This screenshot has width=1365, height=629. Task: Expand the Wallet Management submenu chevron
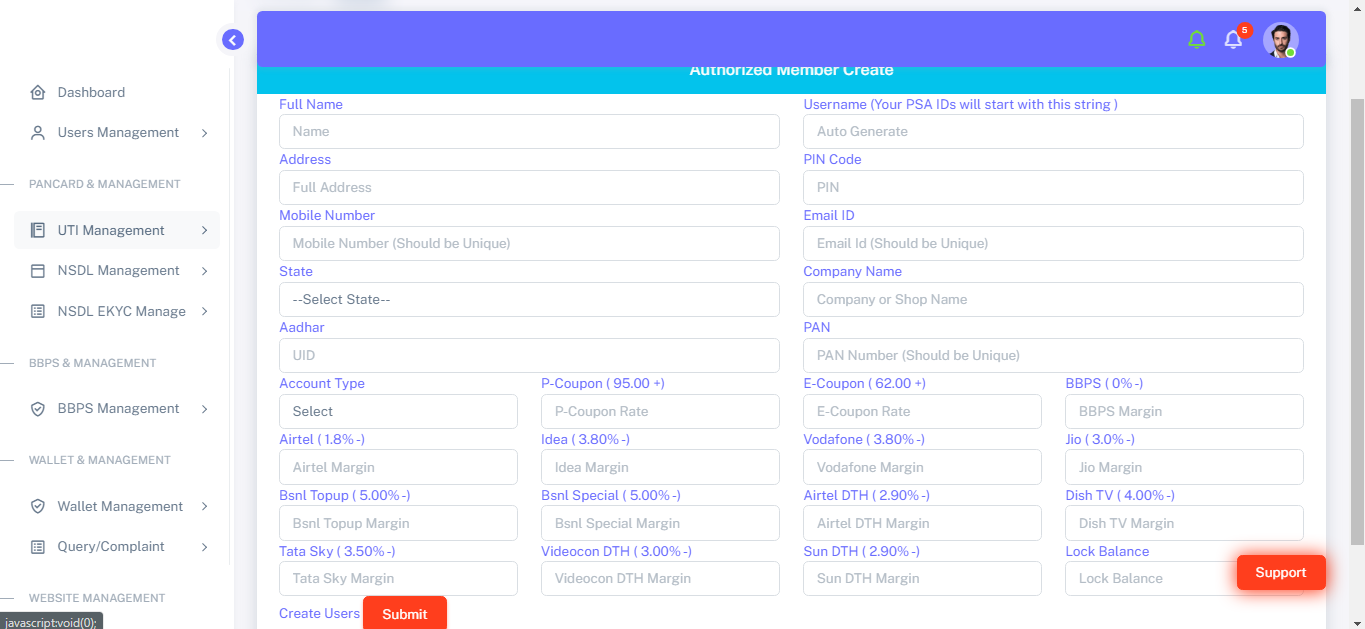click(204, 506)
